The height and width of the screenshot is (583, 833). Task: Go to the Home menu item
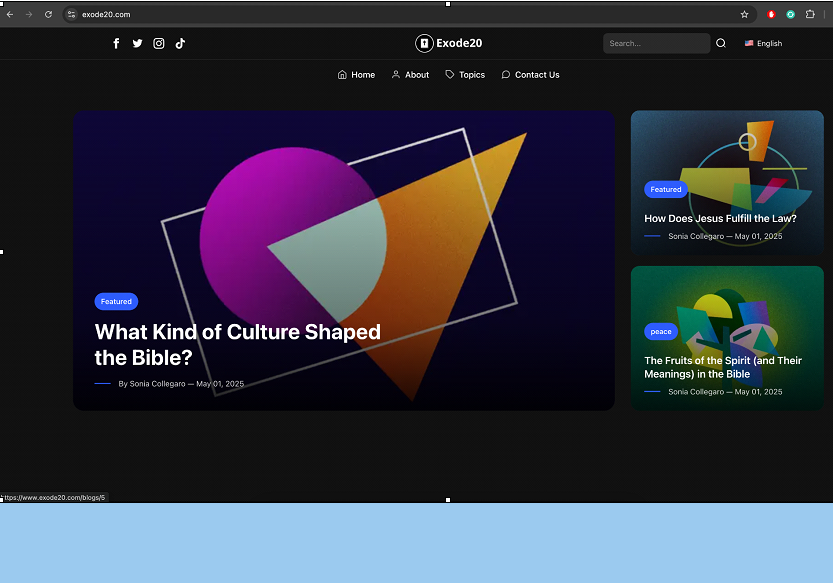coord(356,75)
